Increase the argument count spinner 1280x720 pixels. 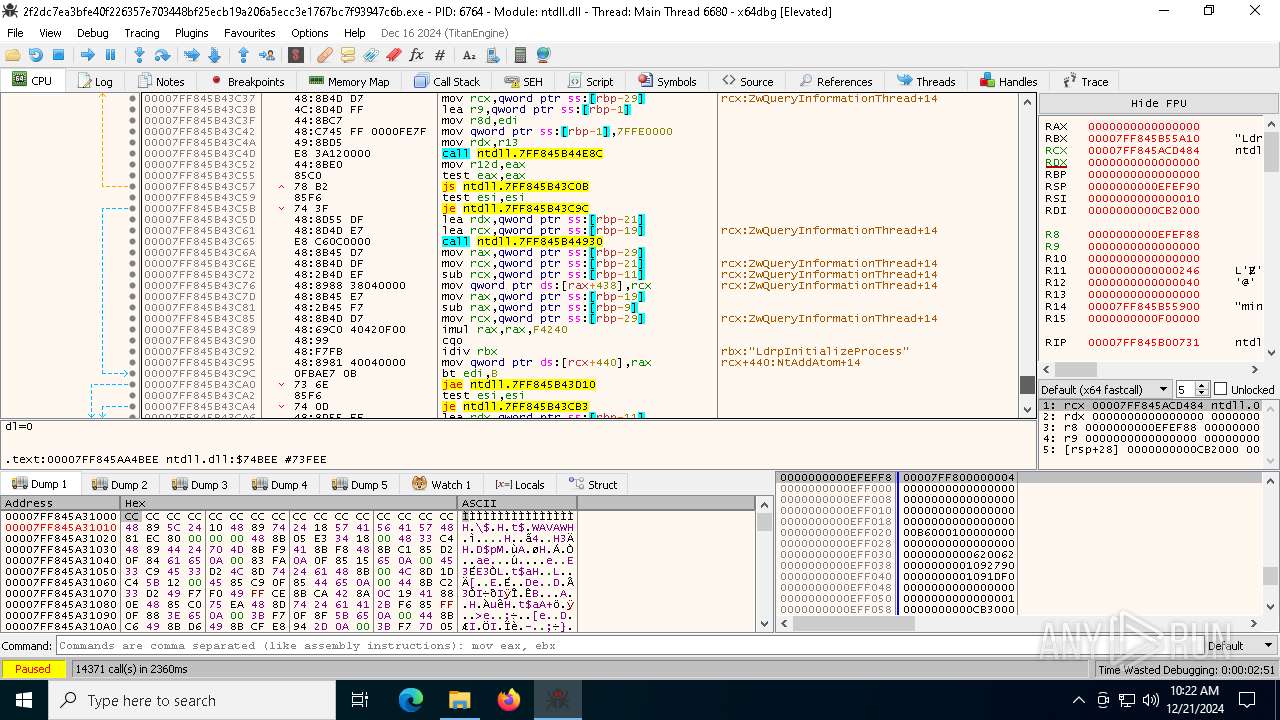pos(1204,386)
